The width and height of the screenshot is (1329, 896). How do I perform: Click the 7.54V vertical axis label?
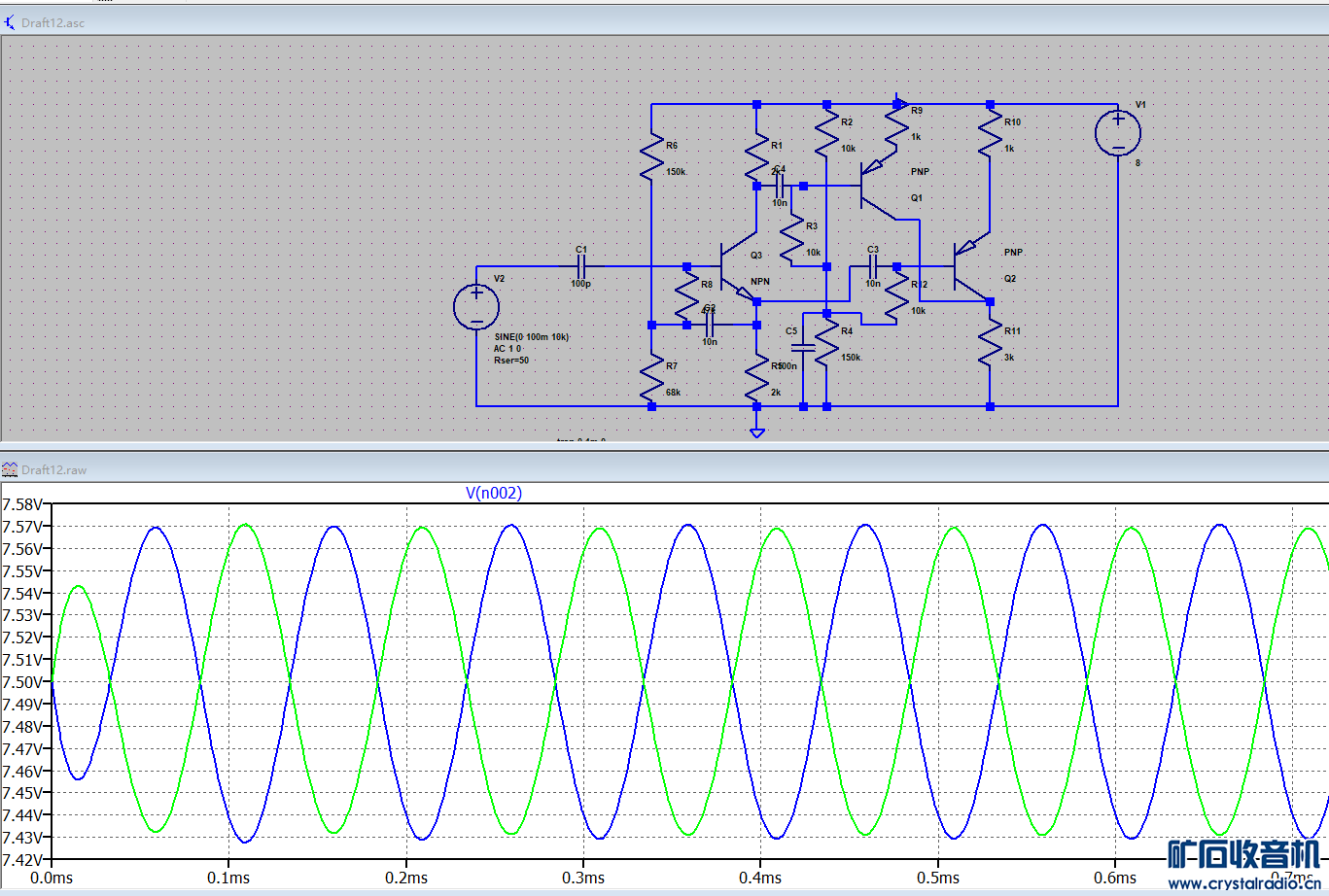tap(22, 594)
